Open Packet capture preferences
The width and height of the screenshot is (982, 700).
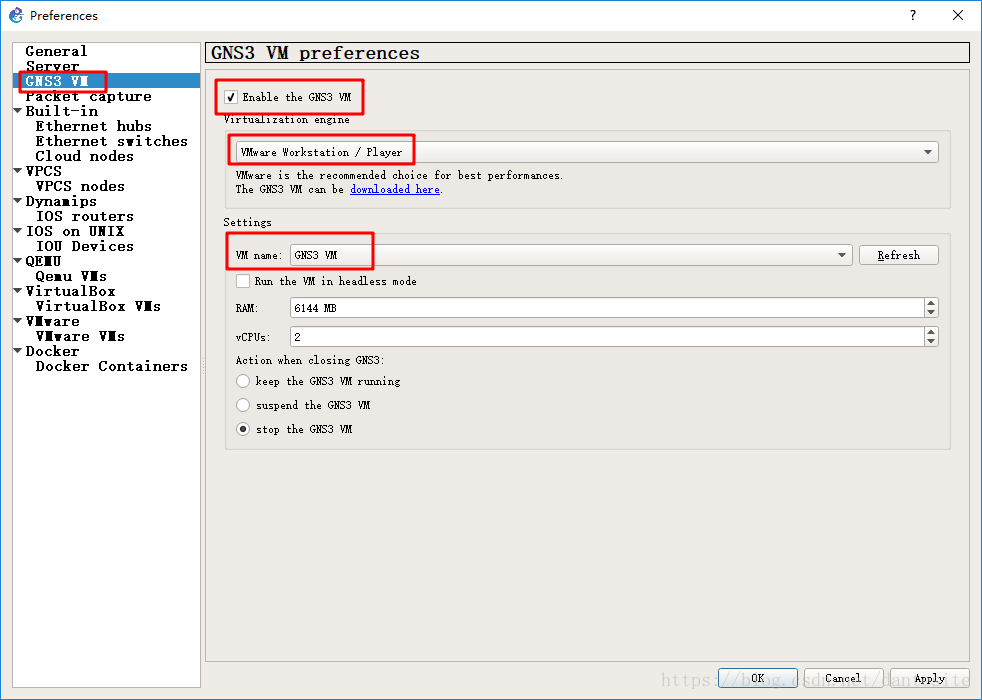[x=88, y=96]
